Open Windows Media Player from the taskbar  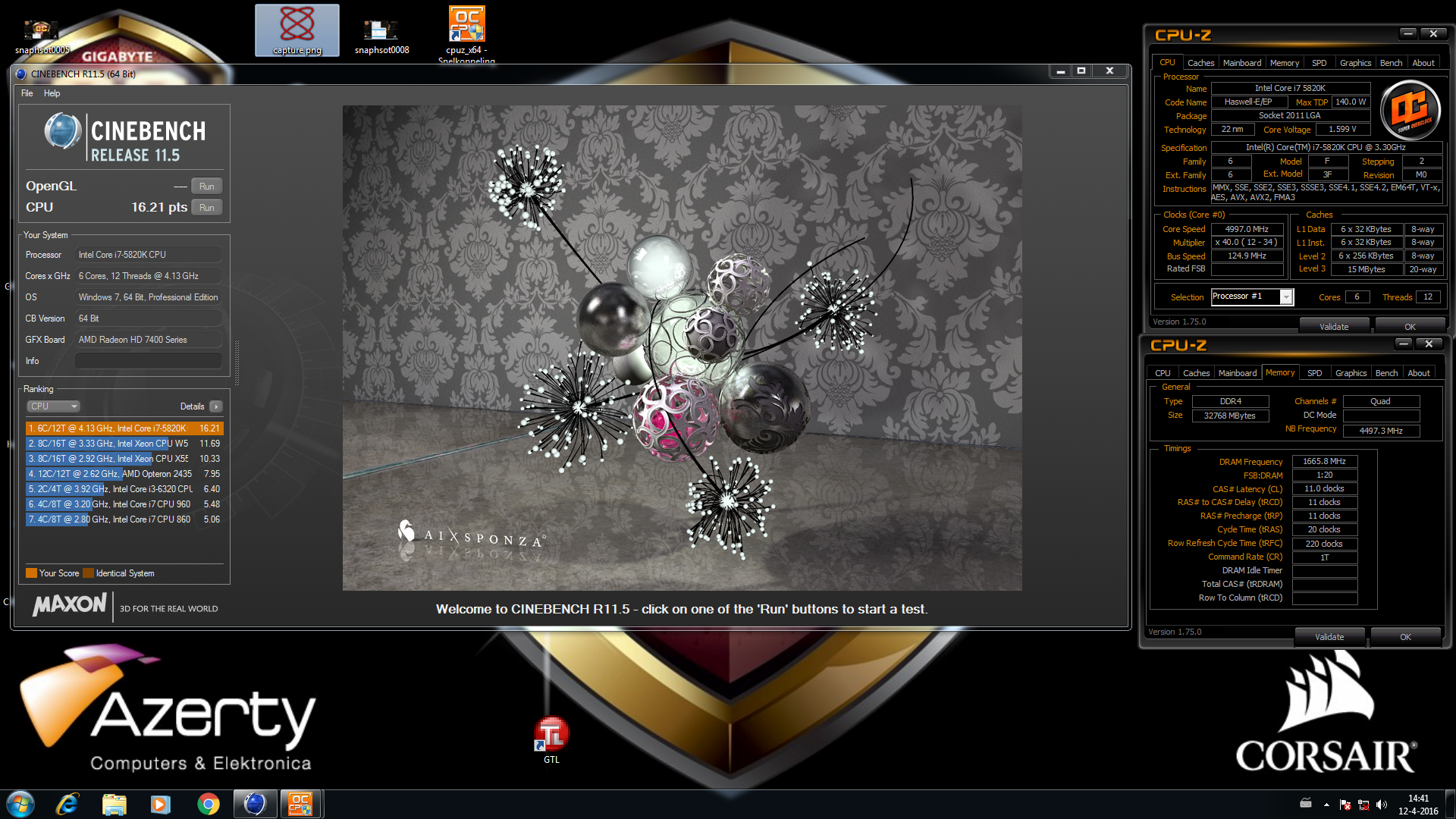pyautogui.click(x=161, y=804)
